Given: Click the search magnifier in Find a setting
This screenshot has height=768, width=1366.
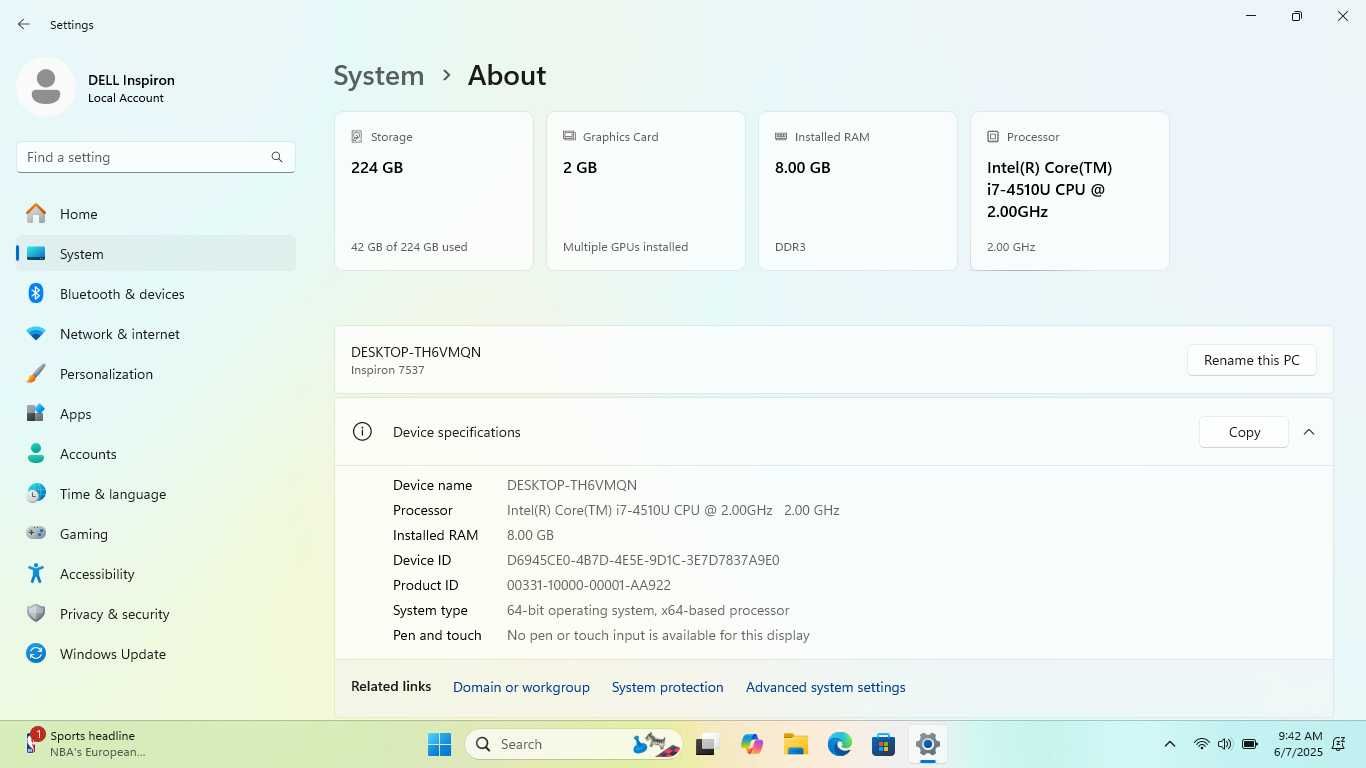Looking at the screenshot, I should pos(277,157).
